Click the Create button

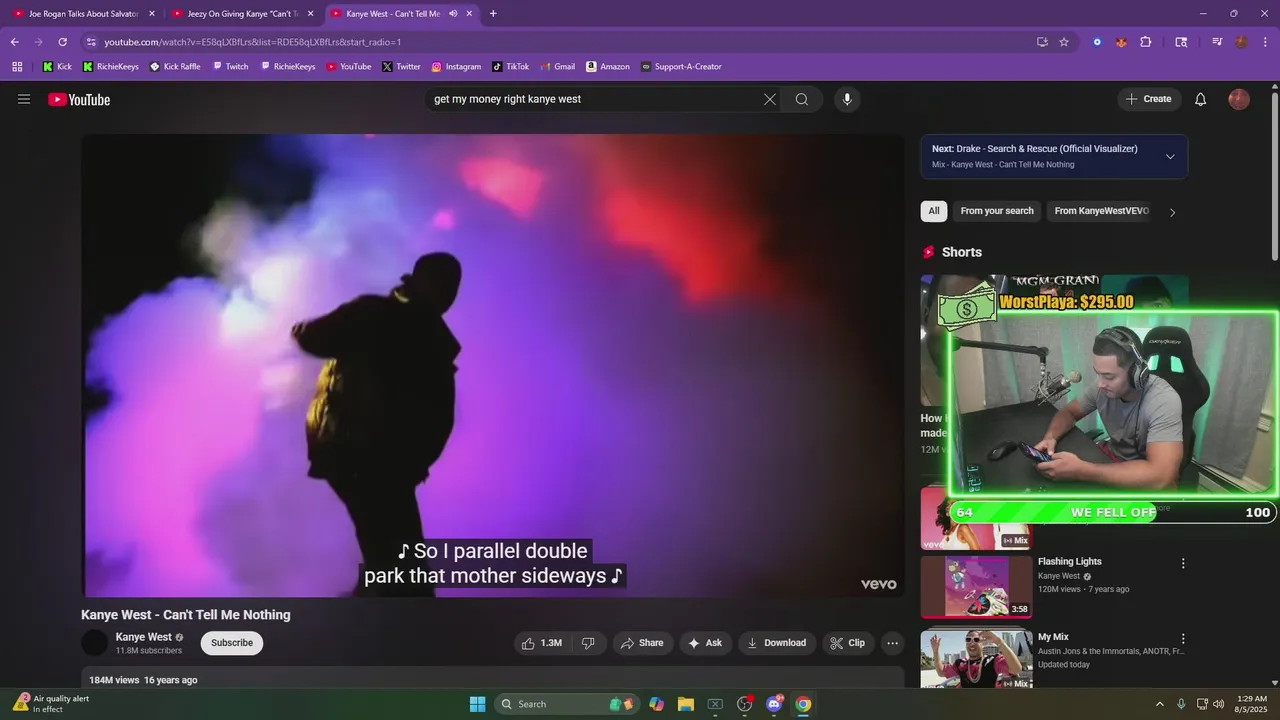click(1149, 99)
